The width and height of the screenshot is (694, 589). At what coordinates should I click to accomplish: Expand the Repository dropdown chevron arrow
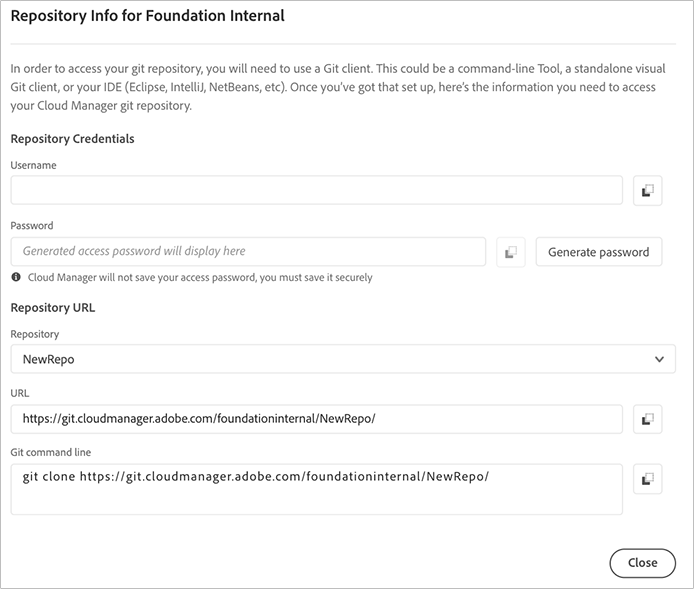click(x=658, y=359)
